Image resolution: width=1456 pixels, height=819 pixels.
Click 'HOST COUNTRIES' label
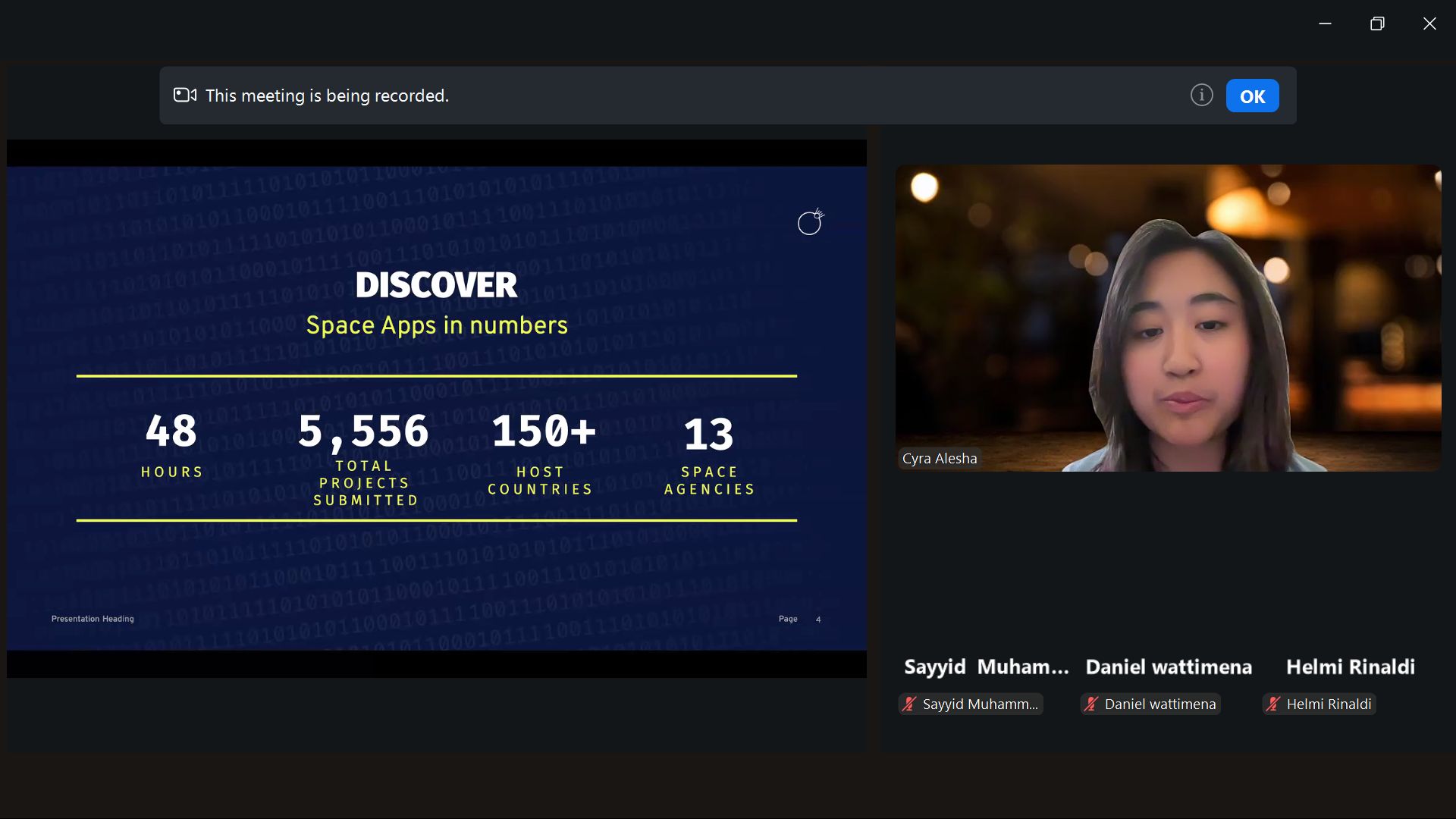tap(540, 481)
